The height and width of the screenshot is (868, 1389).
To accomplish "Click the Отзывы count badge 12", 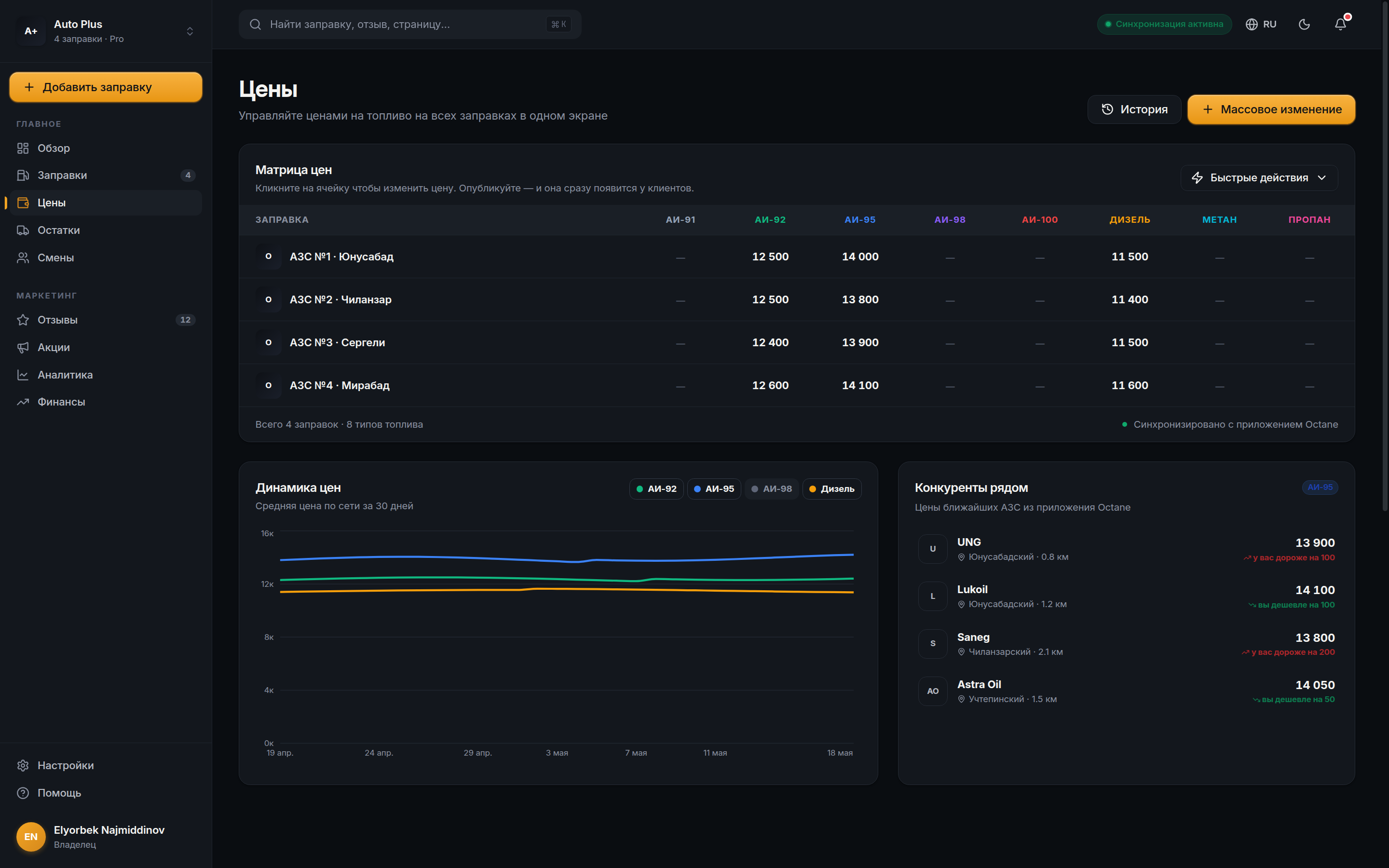I will [185, 320].
